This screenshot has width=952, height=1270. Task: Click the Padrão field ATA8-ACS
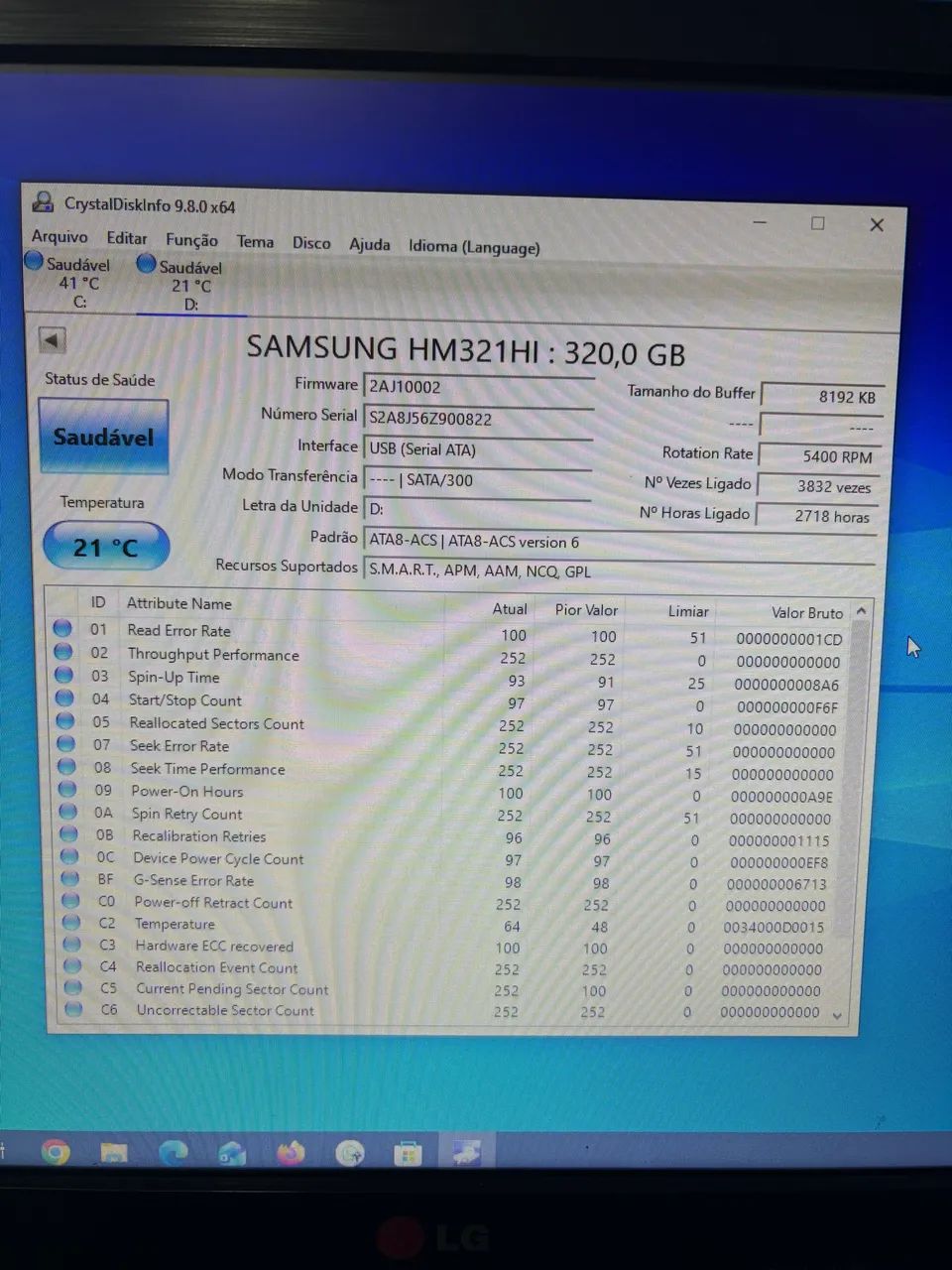point(620,542)
